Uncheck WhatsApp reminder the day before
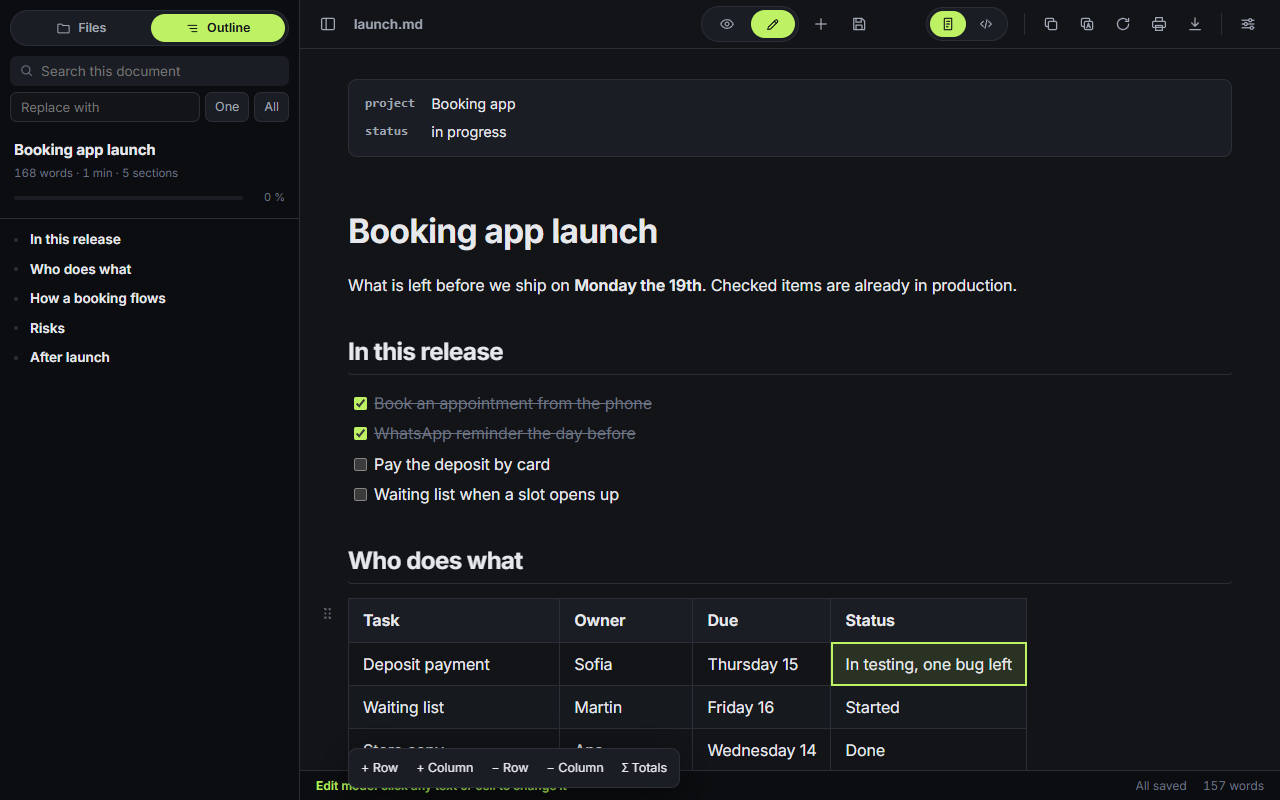The height and width of the screenshot is (800, 1280). [x=361, y=434]
